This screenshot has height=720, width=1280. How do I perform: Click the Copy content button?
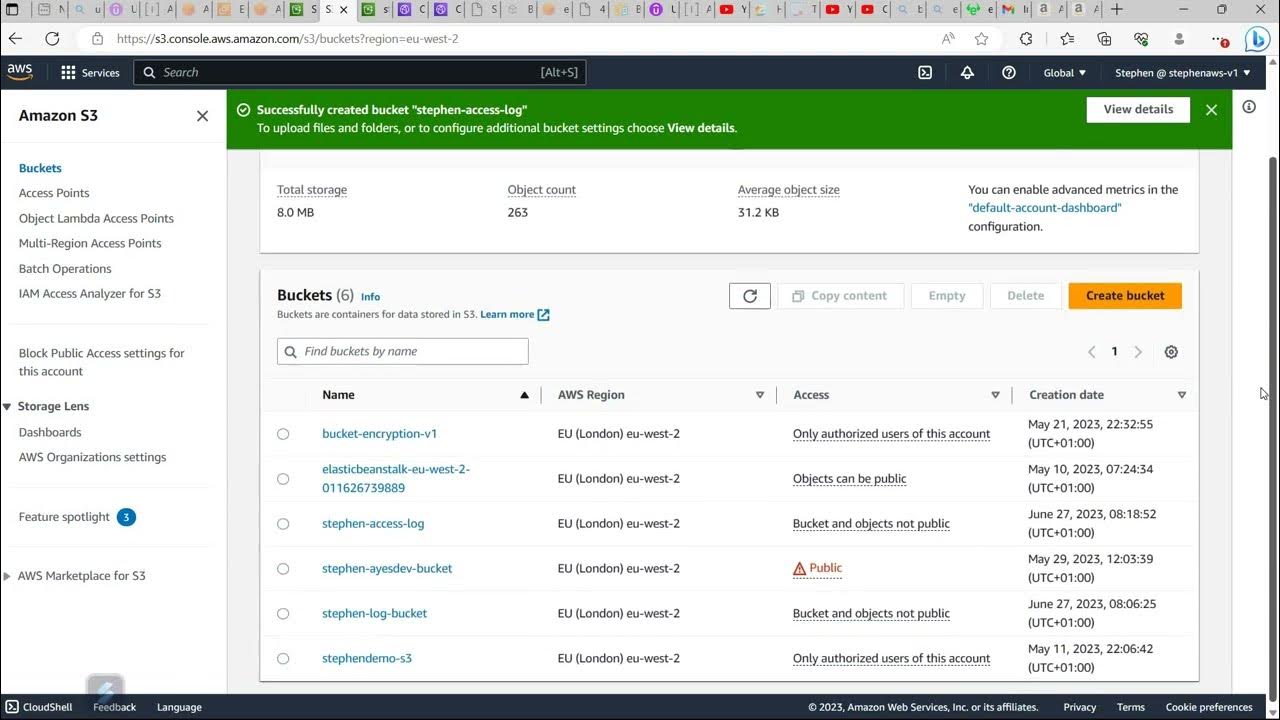840,296
